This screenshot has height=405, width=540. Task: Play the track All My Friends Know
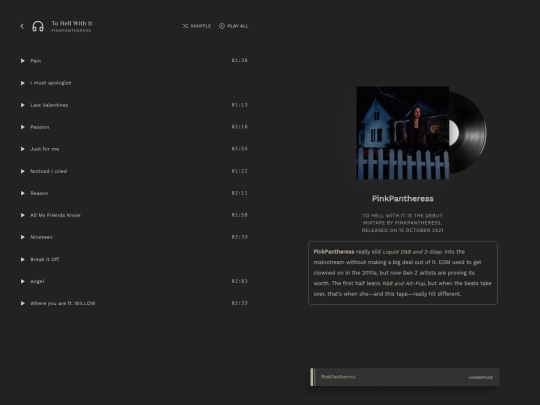pyautogui.click(x=23, y=215)
